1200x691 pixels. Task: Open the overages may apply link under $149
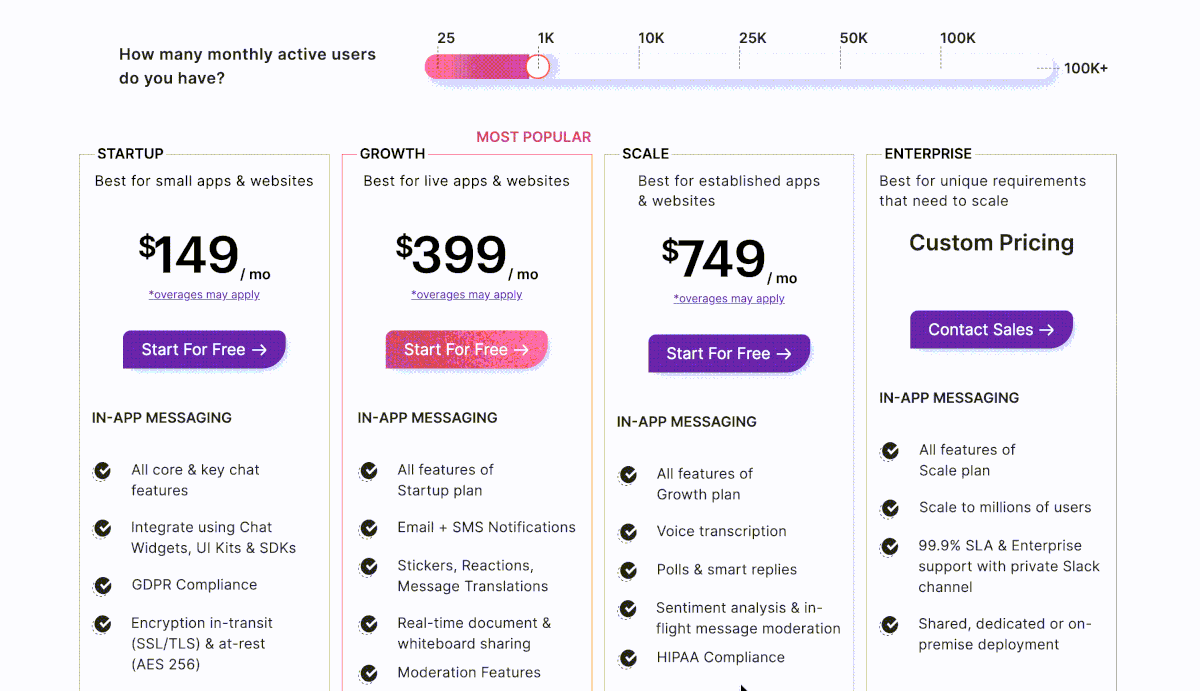point(204,295)
